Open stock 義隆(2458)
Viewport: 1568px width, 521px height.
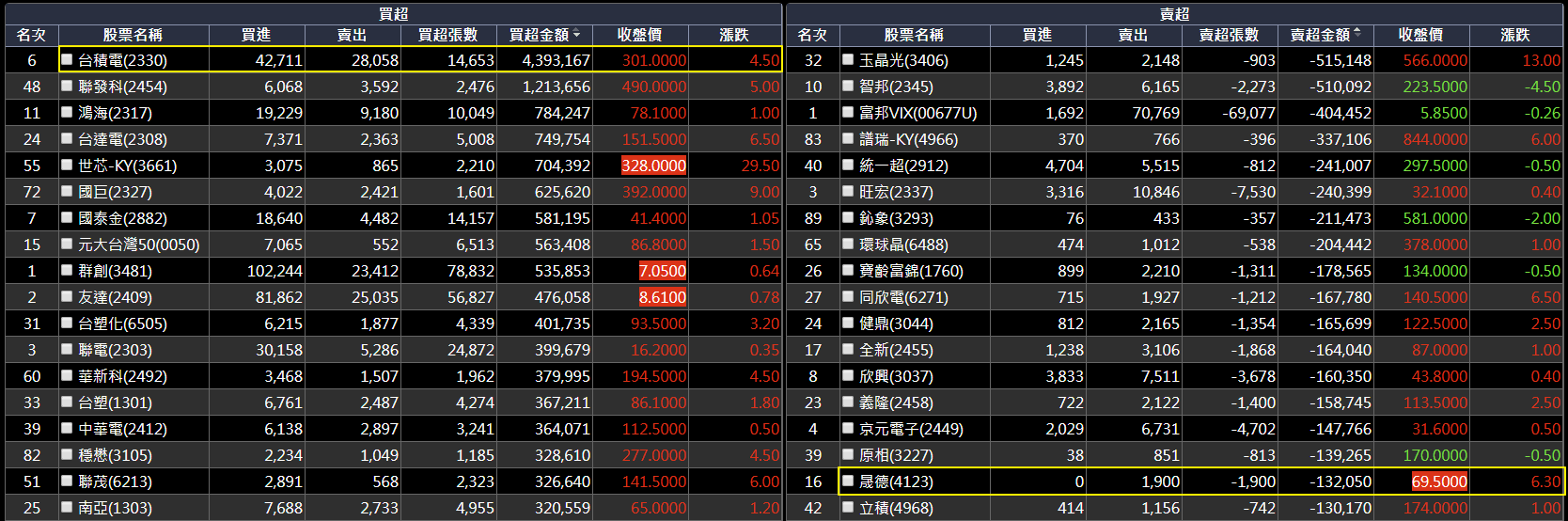(896, 403)
